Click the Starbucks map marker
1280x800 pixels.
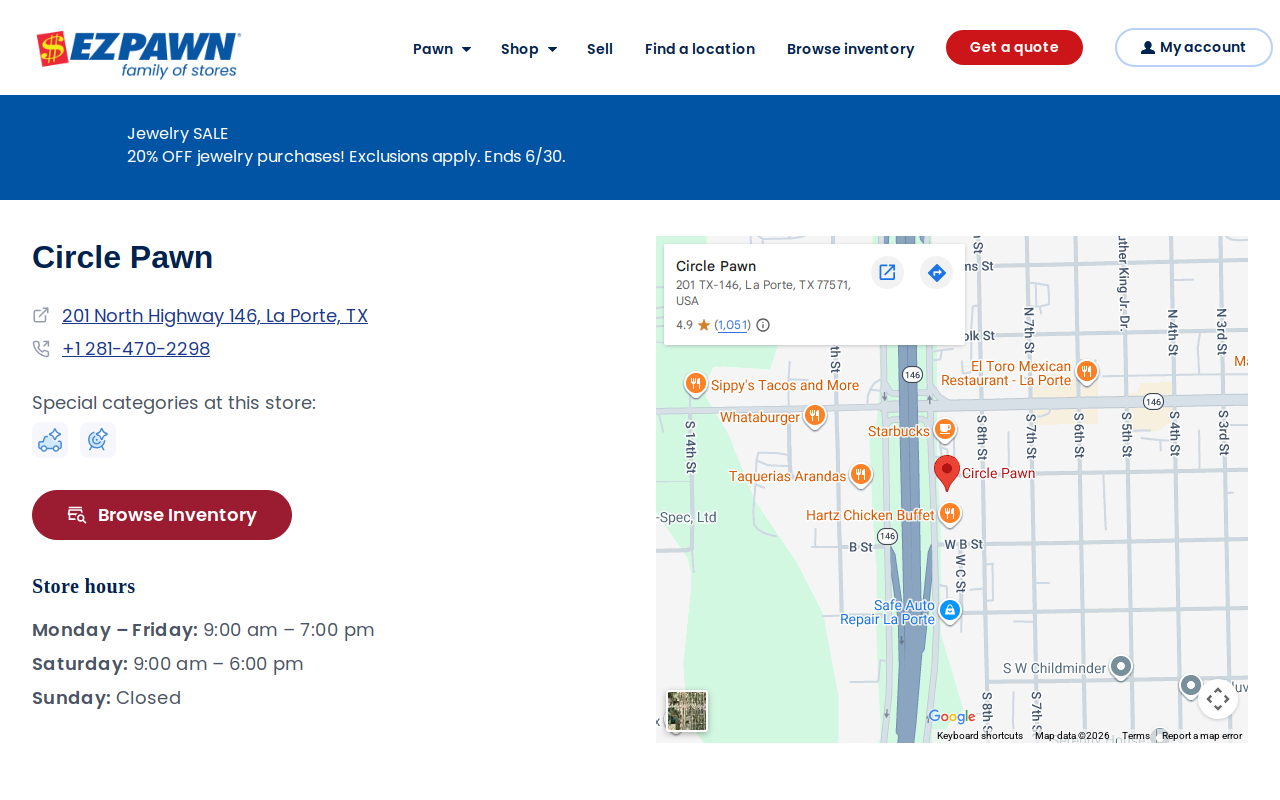pyautogui.click(x=944, y=430)
